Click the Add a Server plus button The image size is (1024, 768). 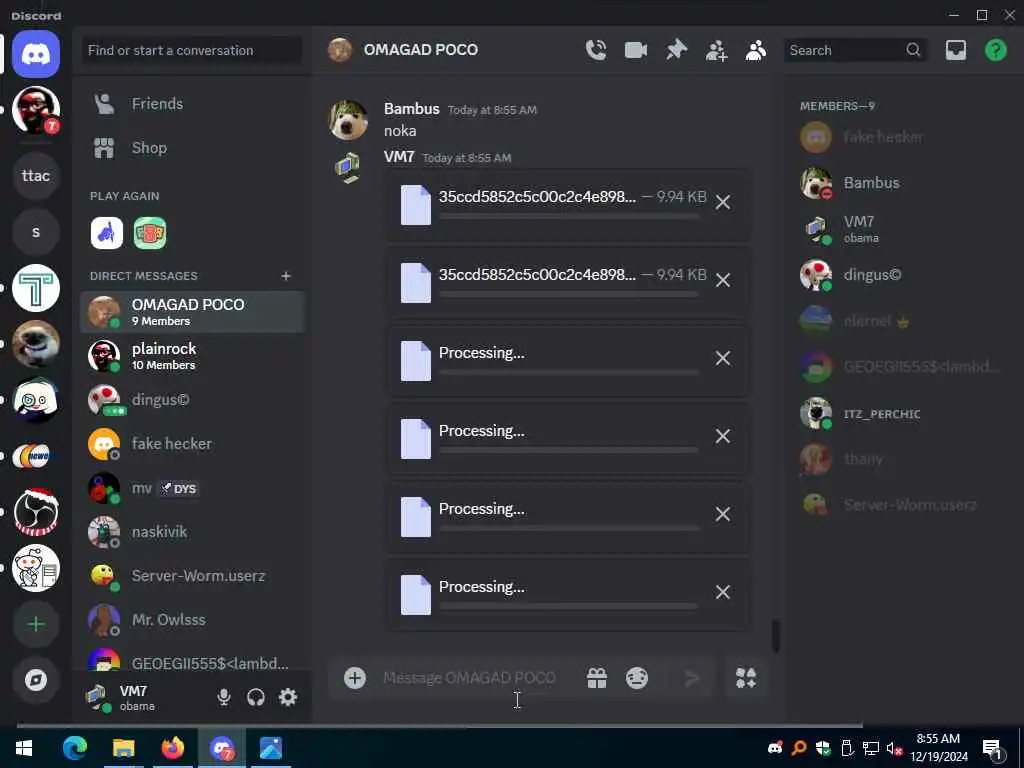pyautogui.click(x=36, y=624)
